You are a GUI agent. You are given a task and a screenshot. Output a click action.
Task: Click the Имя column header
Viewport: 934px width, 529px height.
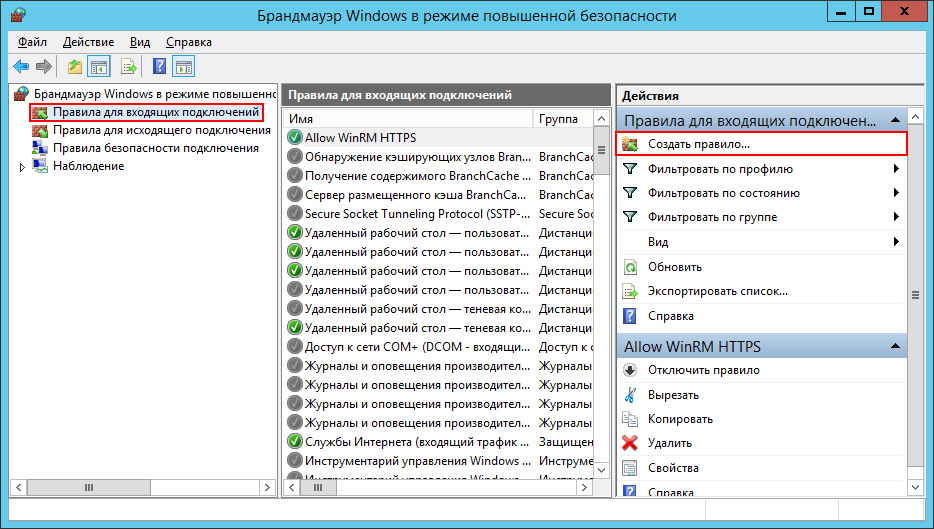(408, 119)
